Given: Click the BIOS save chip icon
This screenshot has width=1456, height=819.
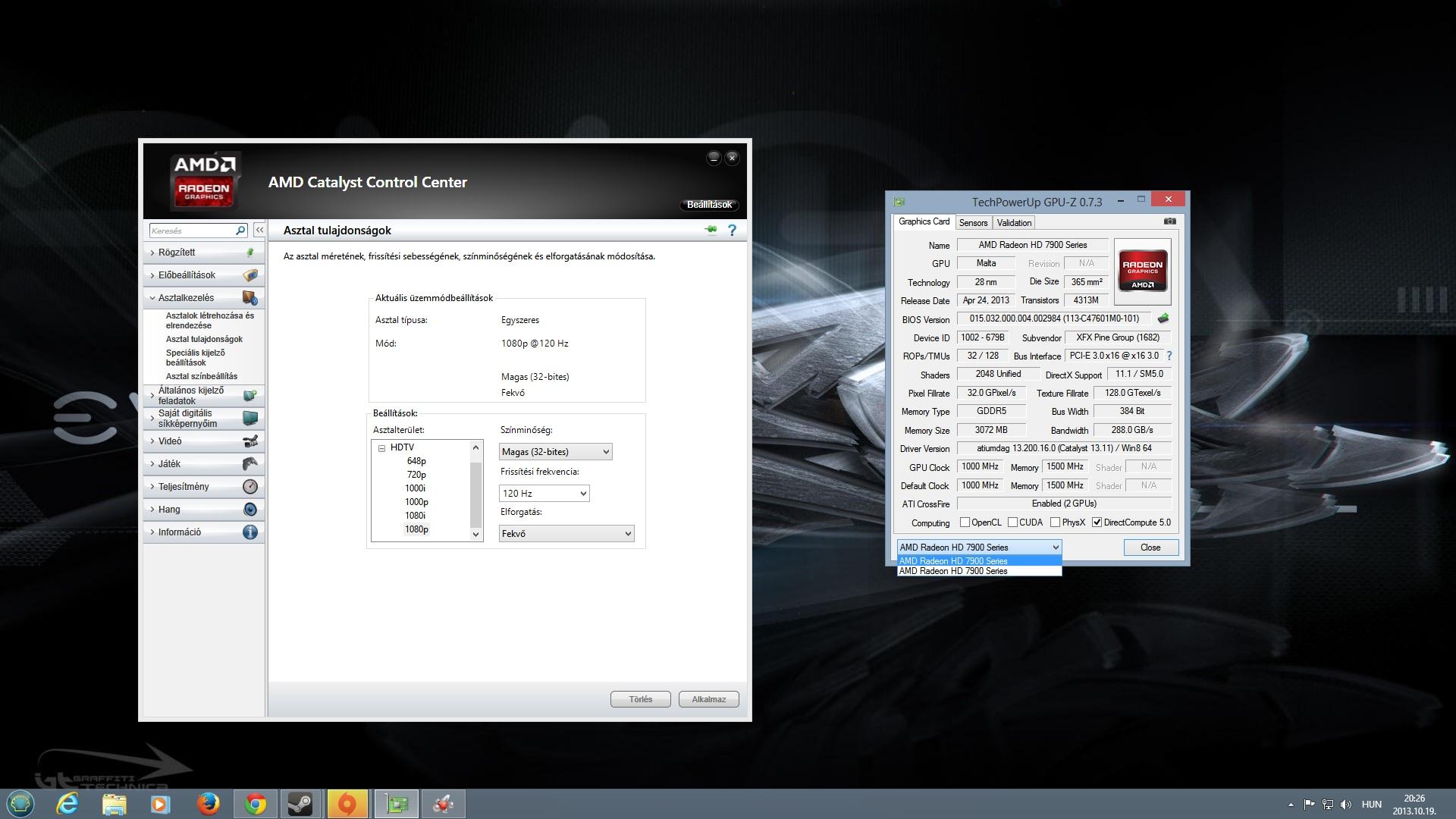Looking at the screenshot, I should pos(1163,318).
